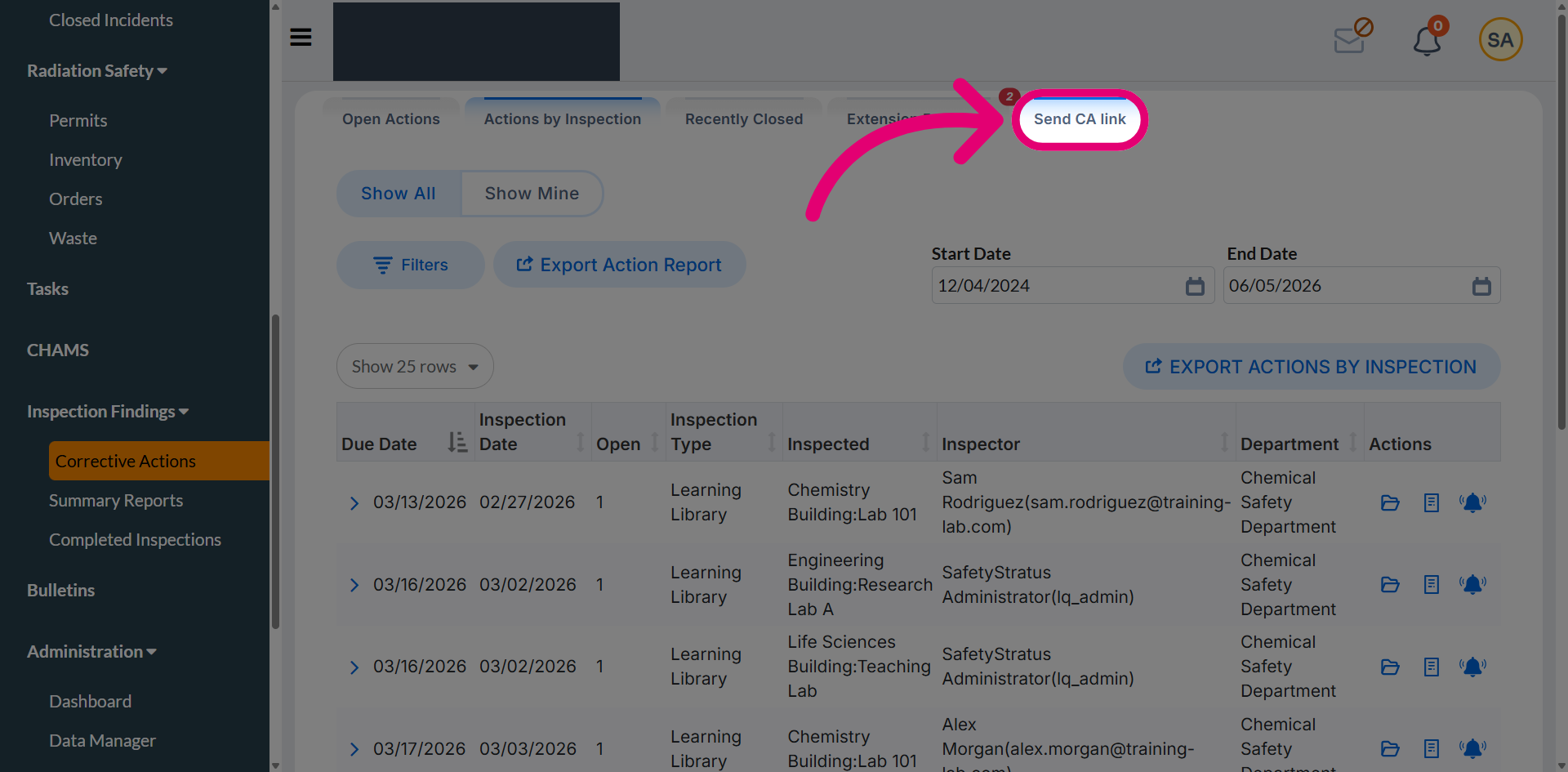The image size is (1568, 772).
Task: Open the notifications bell icon
Action: [1428, 40]
